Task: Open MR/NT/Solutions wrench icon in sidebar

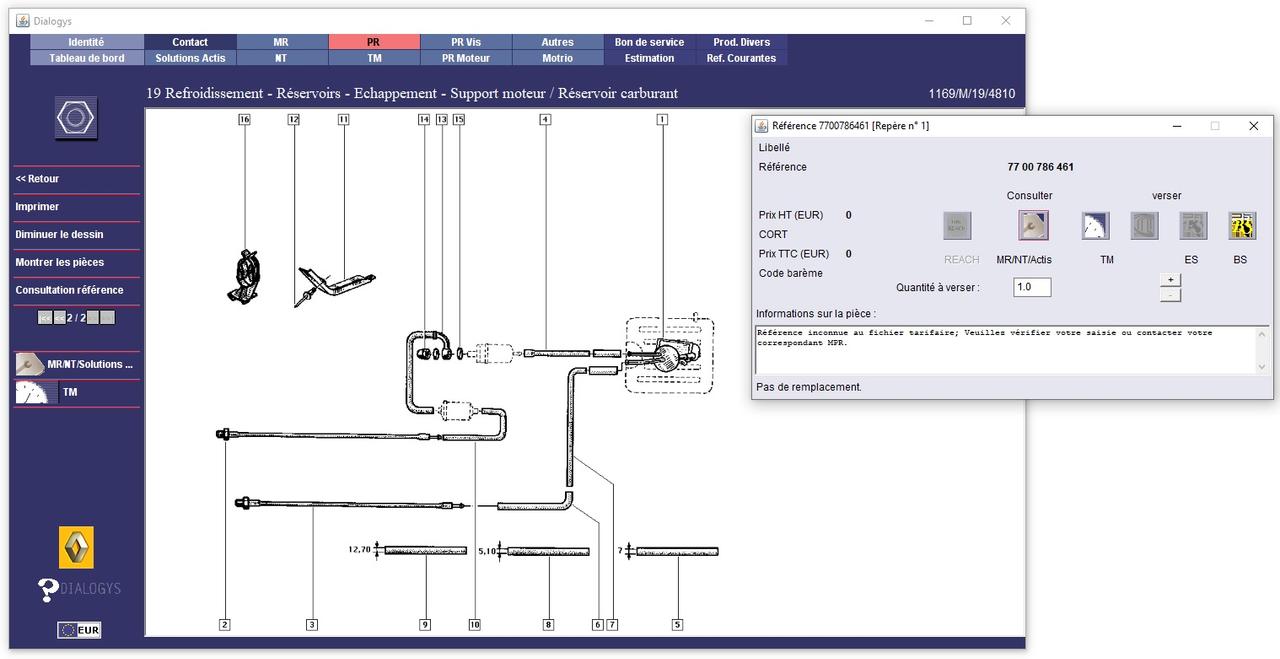Action: click(29, 364)
